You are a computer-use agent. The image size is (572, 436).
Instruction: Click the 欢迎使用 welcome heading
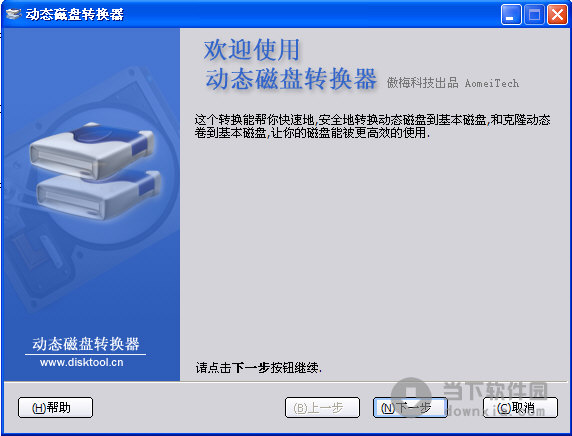pyautogui.click(x=252, y=50)
